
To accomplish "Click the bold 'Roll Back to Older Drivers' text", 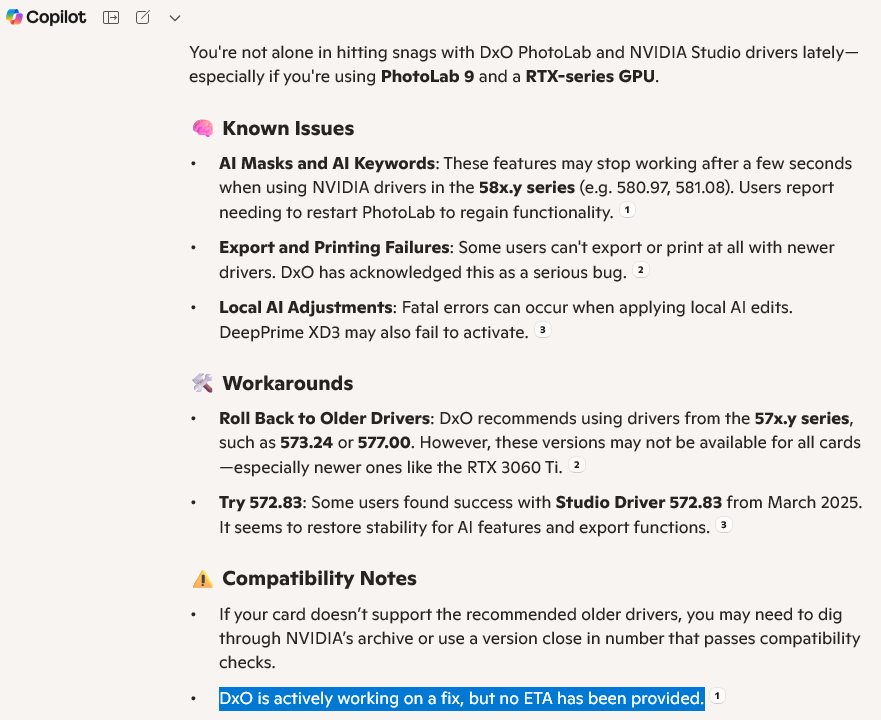I will tap(325, 418).
